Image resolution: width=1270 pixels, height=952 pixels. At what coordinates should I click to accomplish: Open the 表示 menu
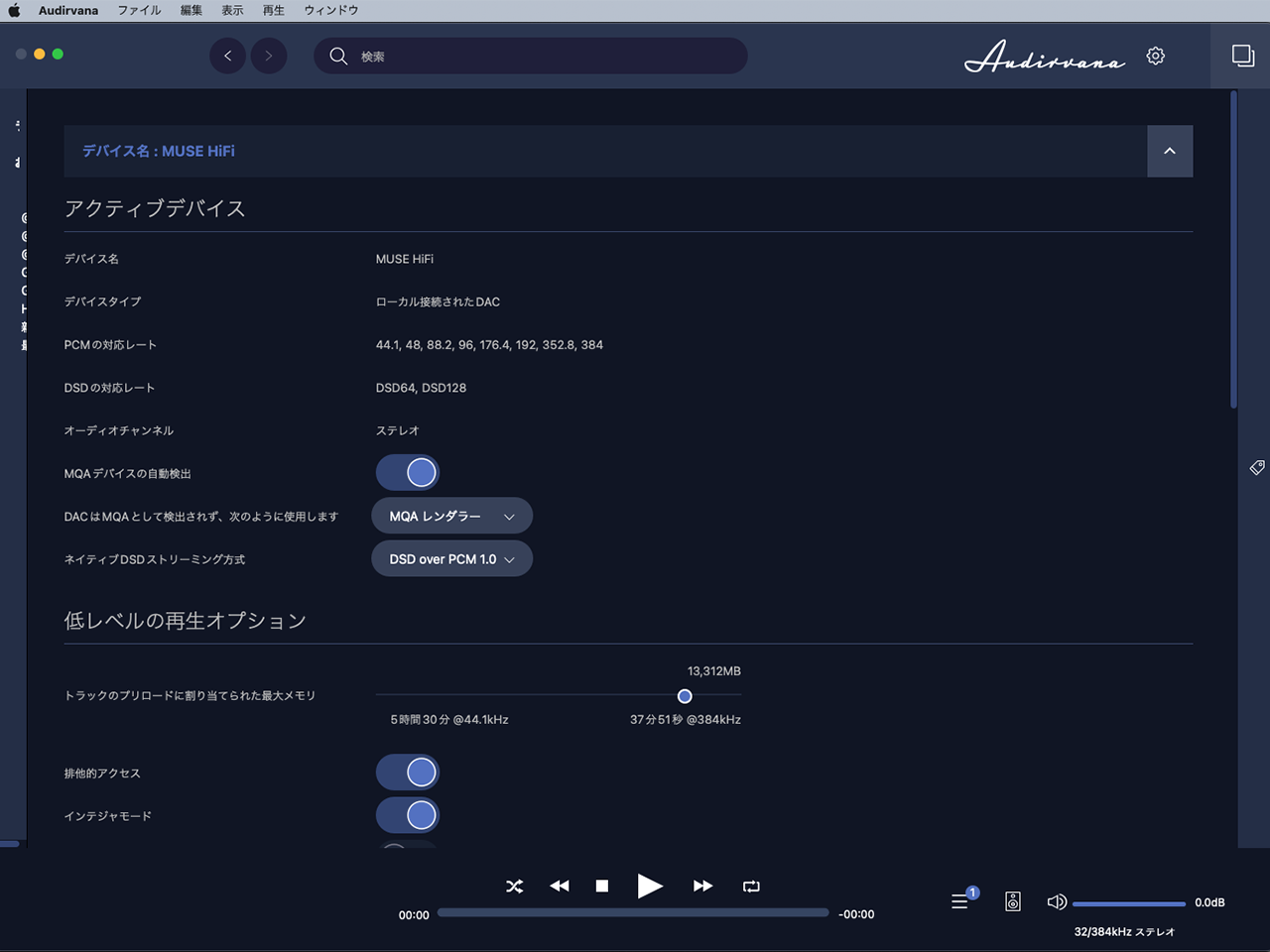click(232, 10)
